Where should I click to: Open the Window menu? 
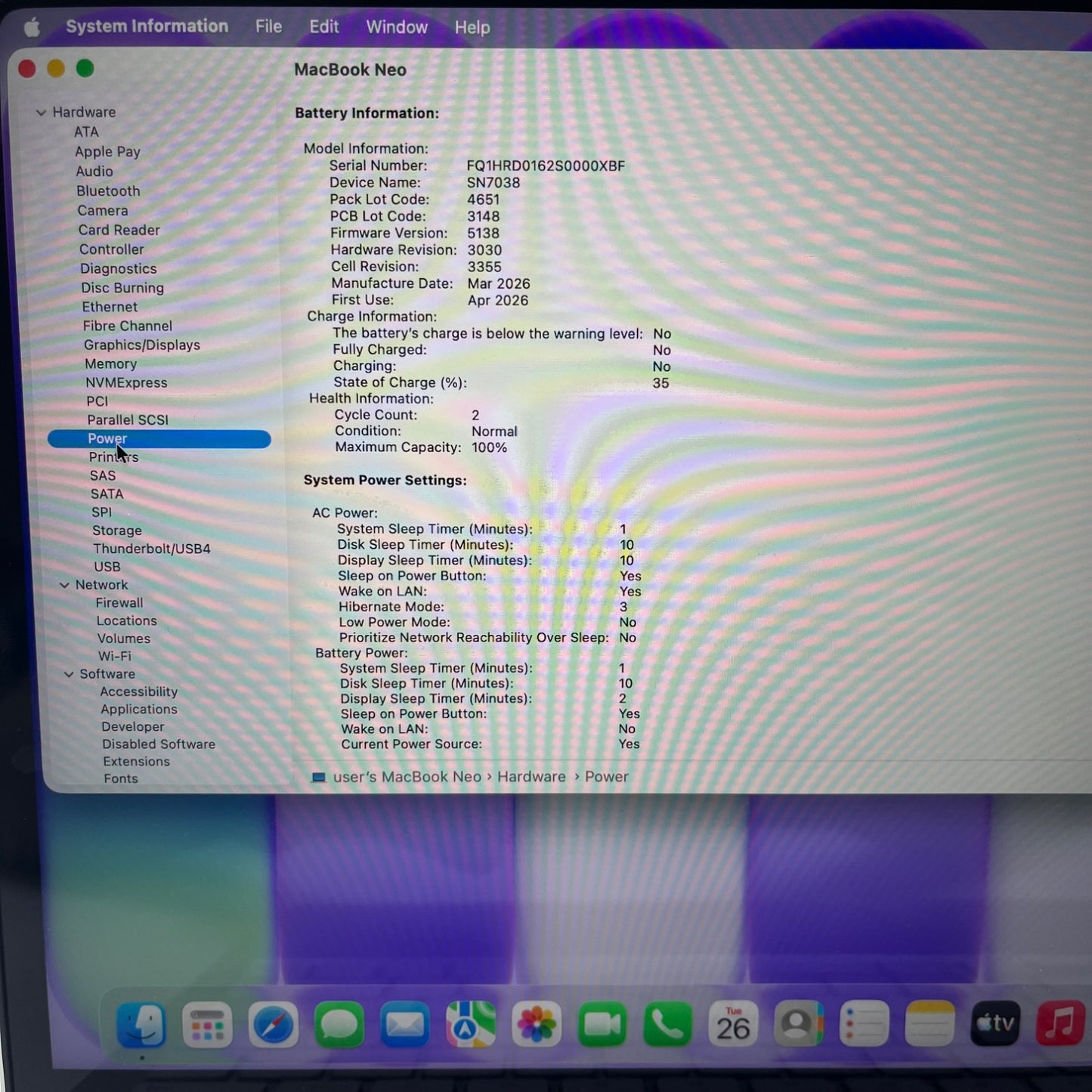click(x=397, y=27)
